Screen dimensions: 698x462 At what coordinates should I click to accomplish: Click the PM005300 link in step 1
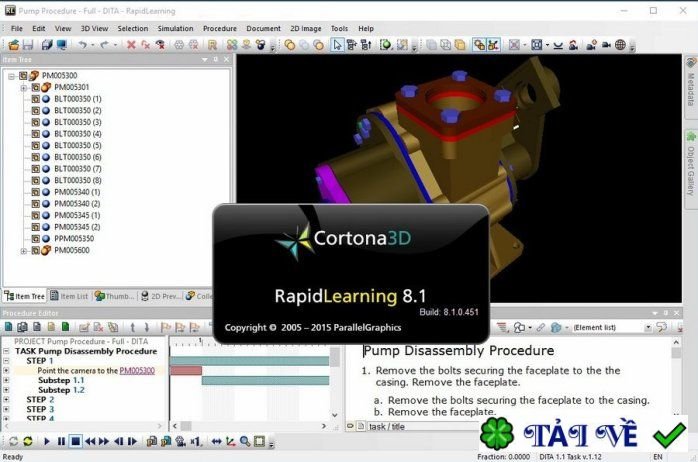137,370
